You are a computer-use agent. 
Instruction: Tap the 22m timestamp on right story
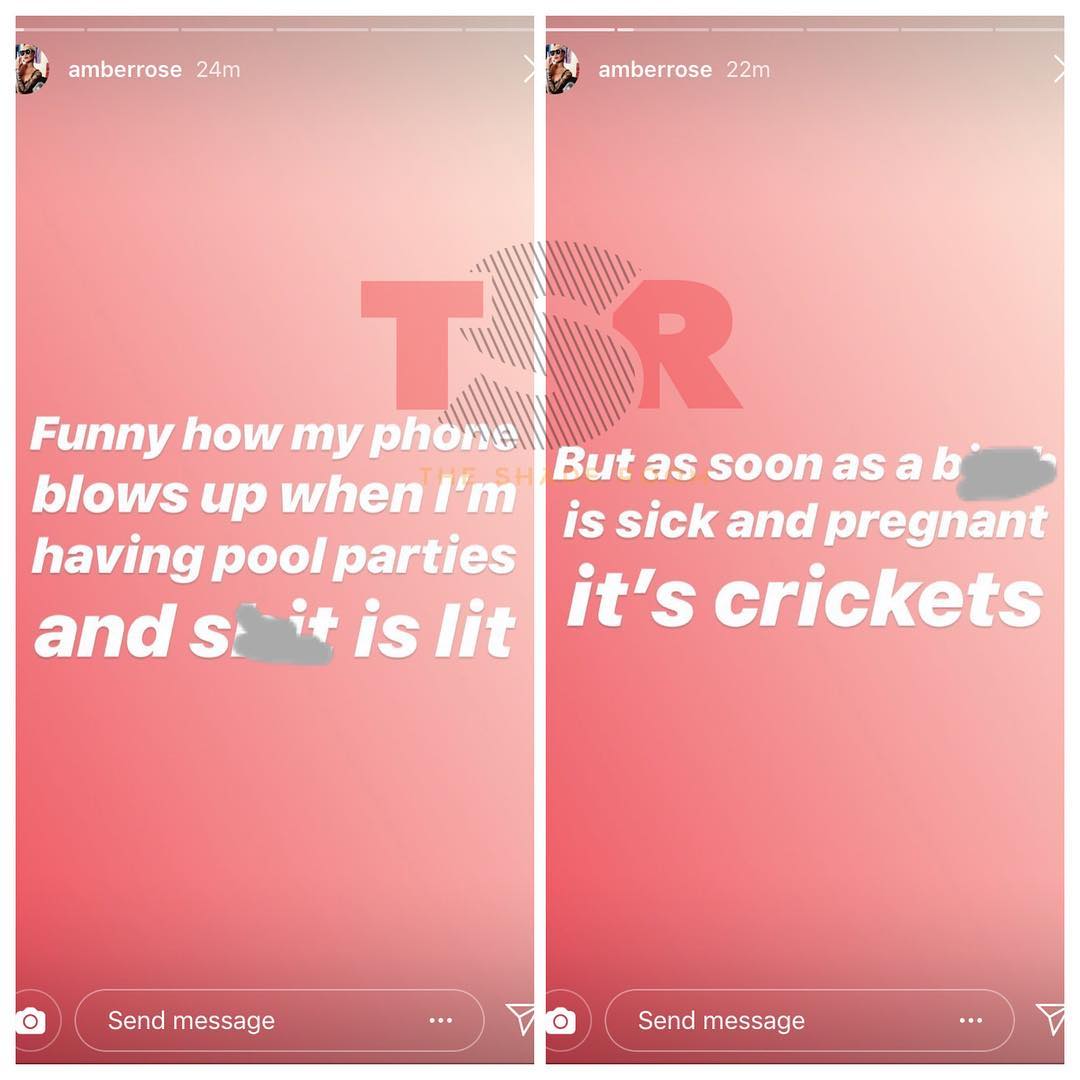click(748, 70)
